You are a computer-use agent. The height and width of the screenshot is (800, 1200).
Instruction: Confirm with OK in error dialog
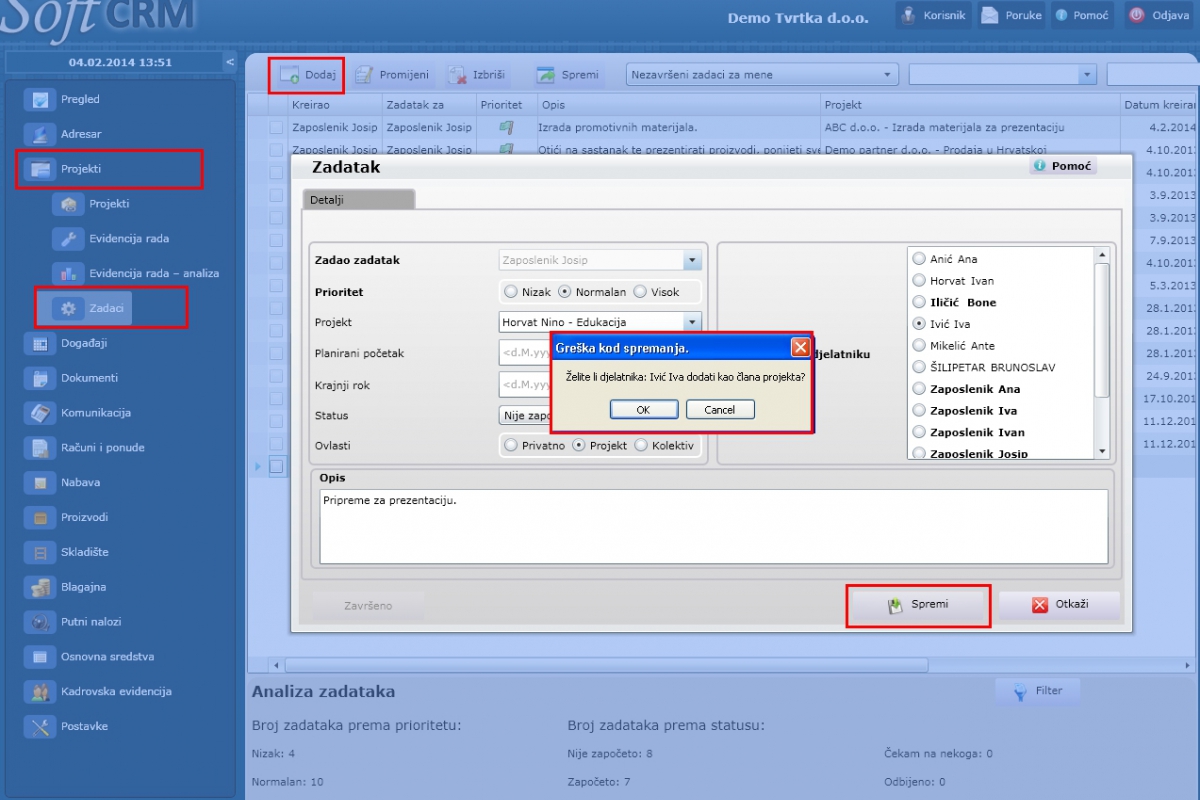pos(643,409)
